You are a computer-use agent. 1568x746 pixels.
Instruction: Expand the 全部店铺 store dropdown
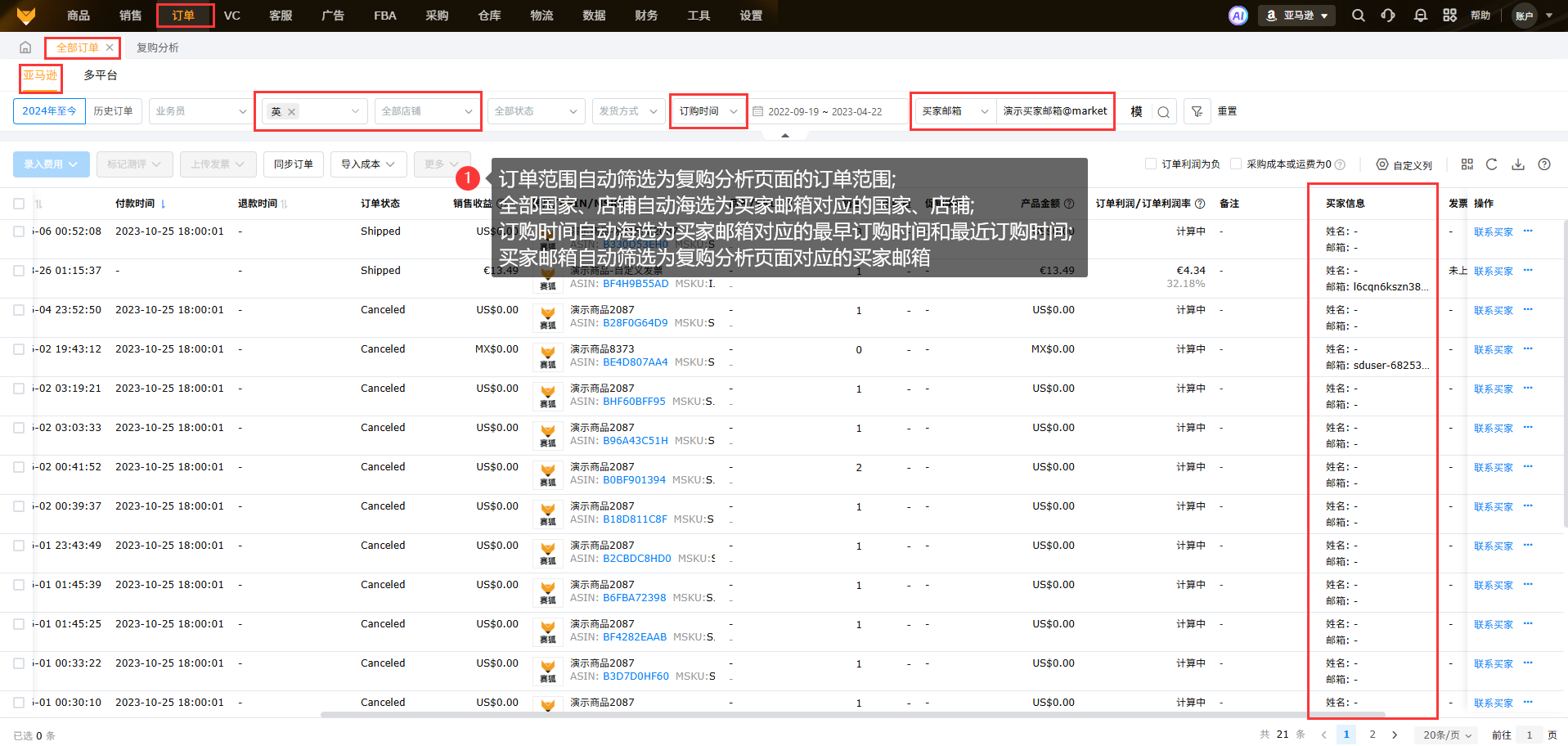point(426,111)
